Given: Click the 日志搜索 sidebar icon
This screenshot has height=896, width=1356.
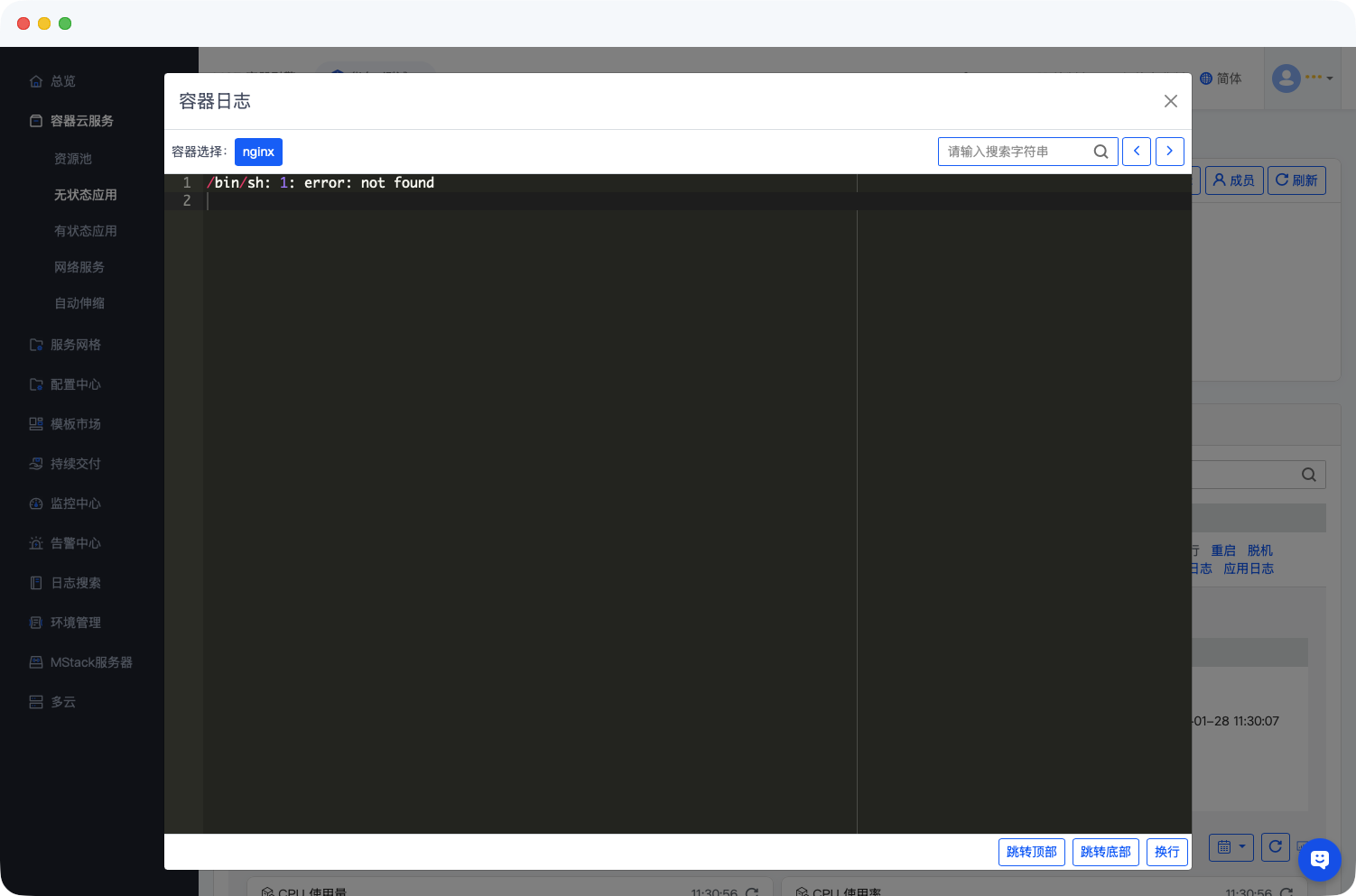Looking at the screenshot, I should tap(36, 583).
